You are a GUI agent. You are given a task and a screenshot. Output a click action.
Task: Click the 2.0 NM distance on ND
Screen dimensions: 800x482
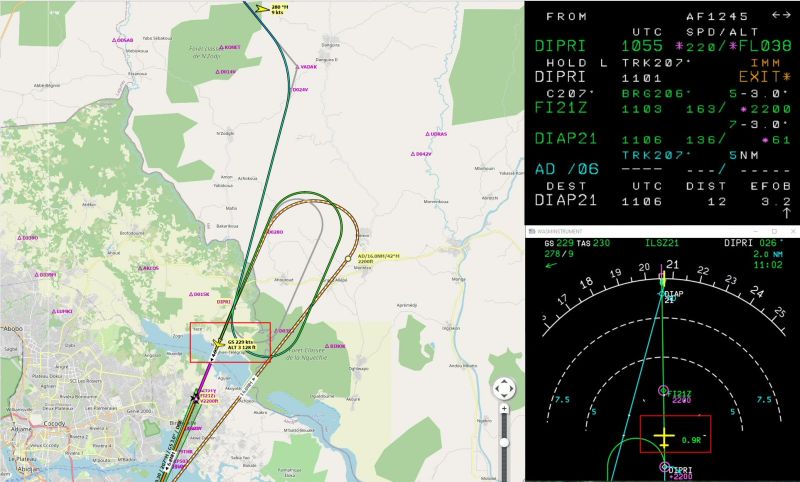point(768,254)
